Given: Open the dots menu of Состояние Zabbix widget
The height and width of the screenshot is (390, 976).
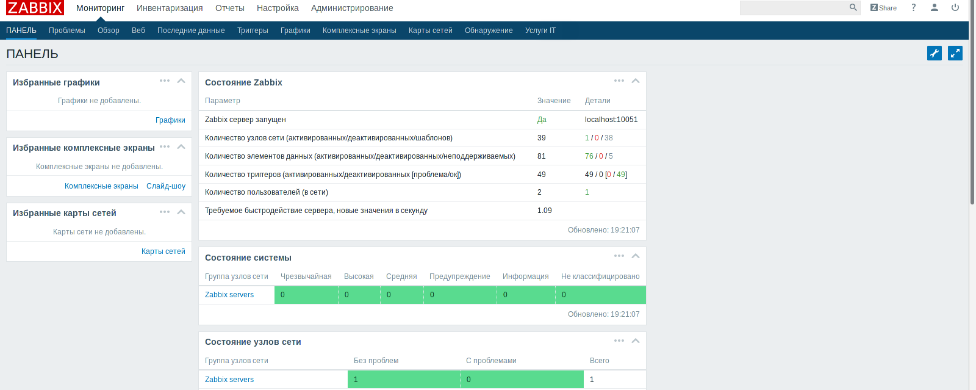Looking at the screenshot, I should [619, 81].
